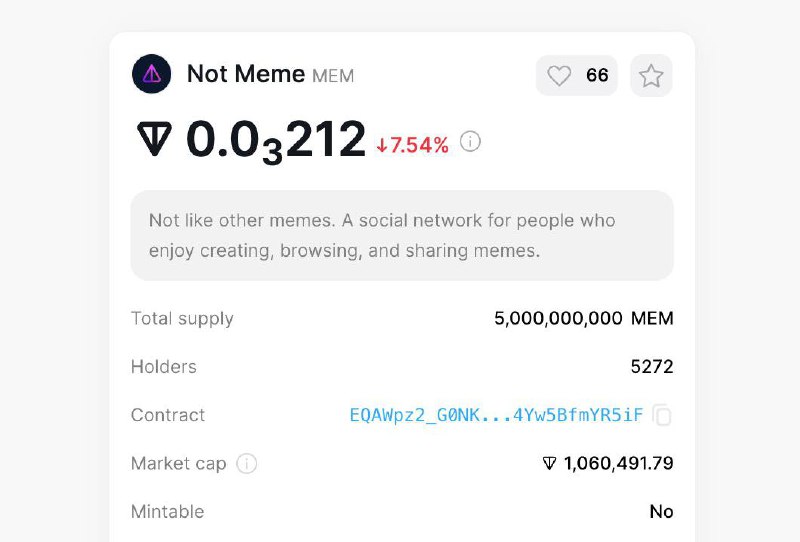
Task: Select the 5,000,000,000 MEM total supply value
Action: pyautogui.click(x=584, y=318)
